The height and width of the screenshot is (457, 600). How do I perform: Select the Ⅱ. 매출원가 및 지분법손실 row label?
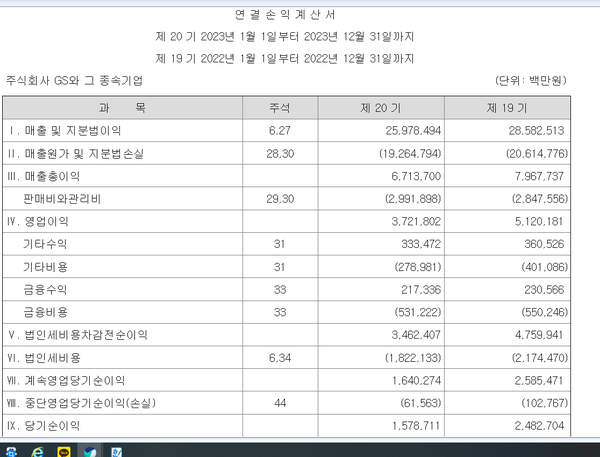pos(75,154)
